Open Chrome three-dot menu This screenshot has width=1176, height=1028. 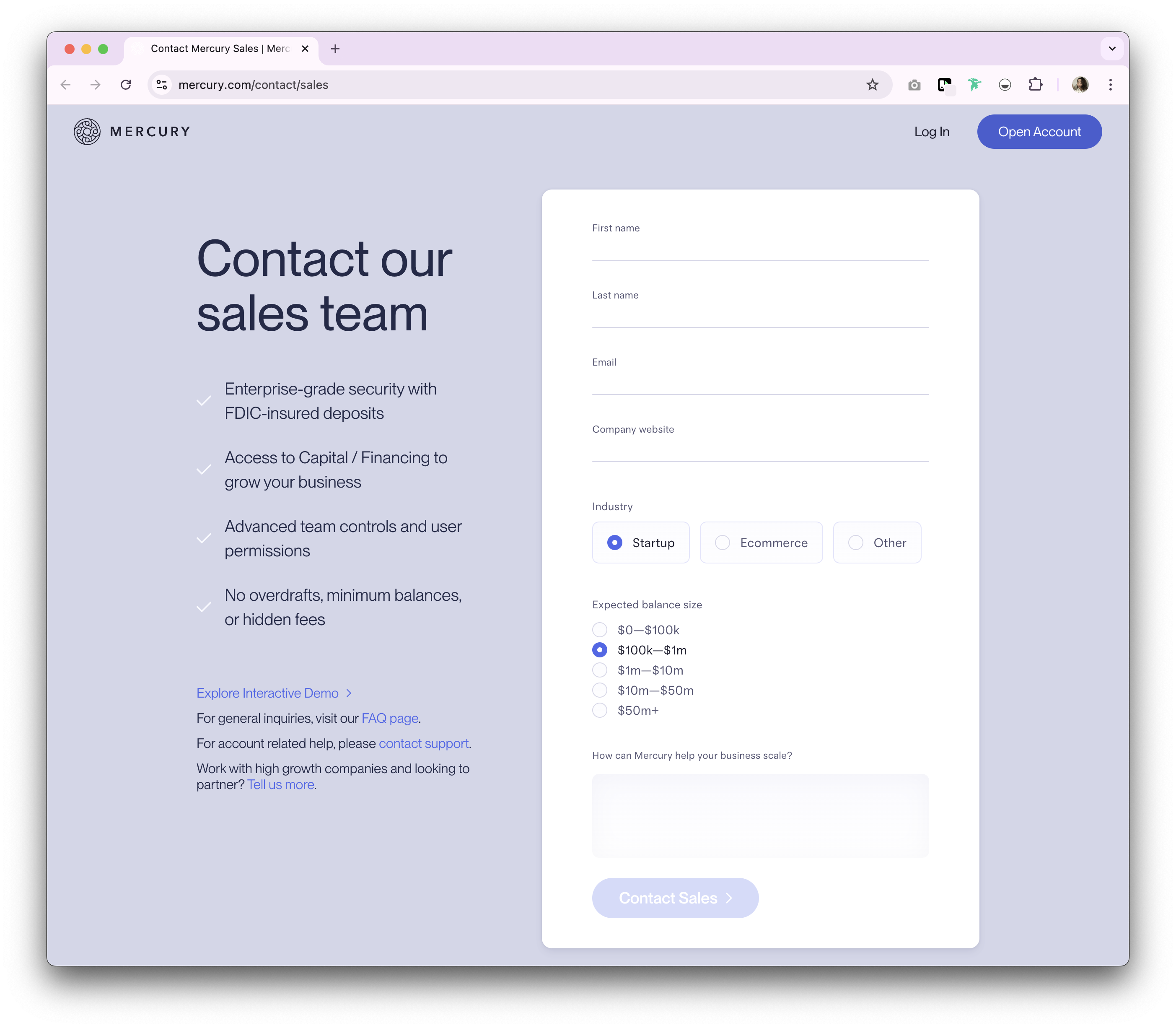pos(1110,85)
